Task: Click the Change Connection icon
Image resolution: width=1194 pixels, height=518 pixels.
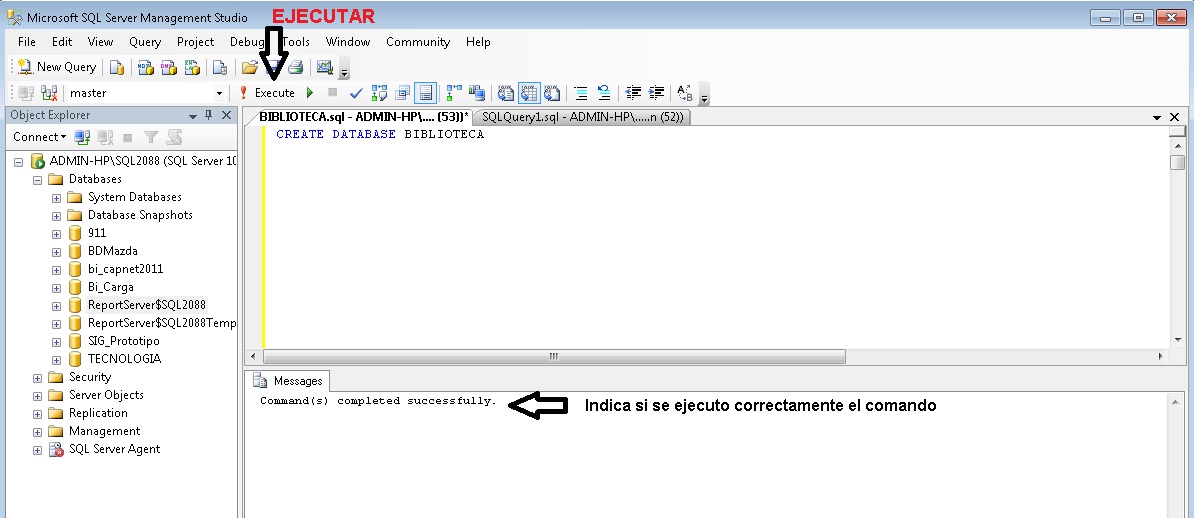Action: coord(49,93)
